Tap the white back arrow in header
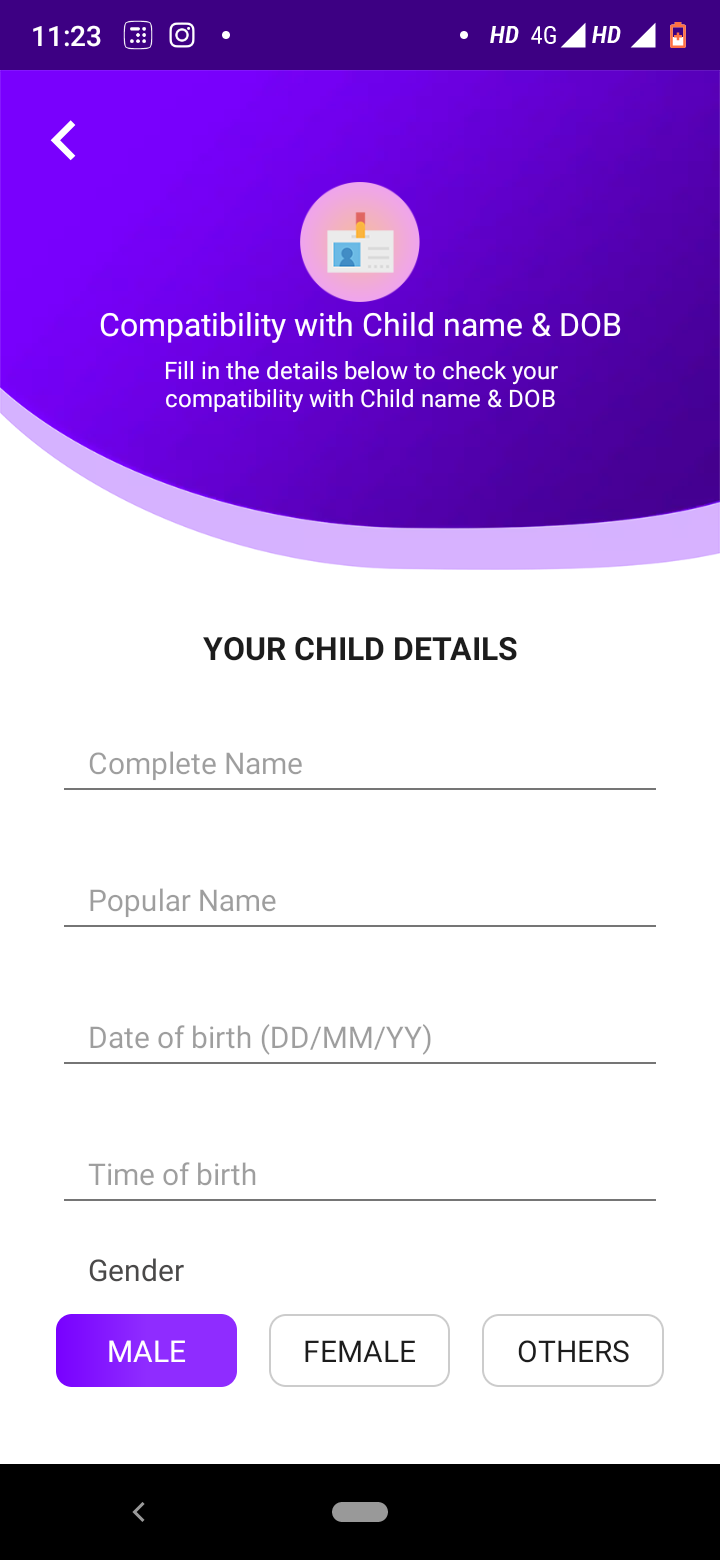 [x=64, y=141]
